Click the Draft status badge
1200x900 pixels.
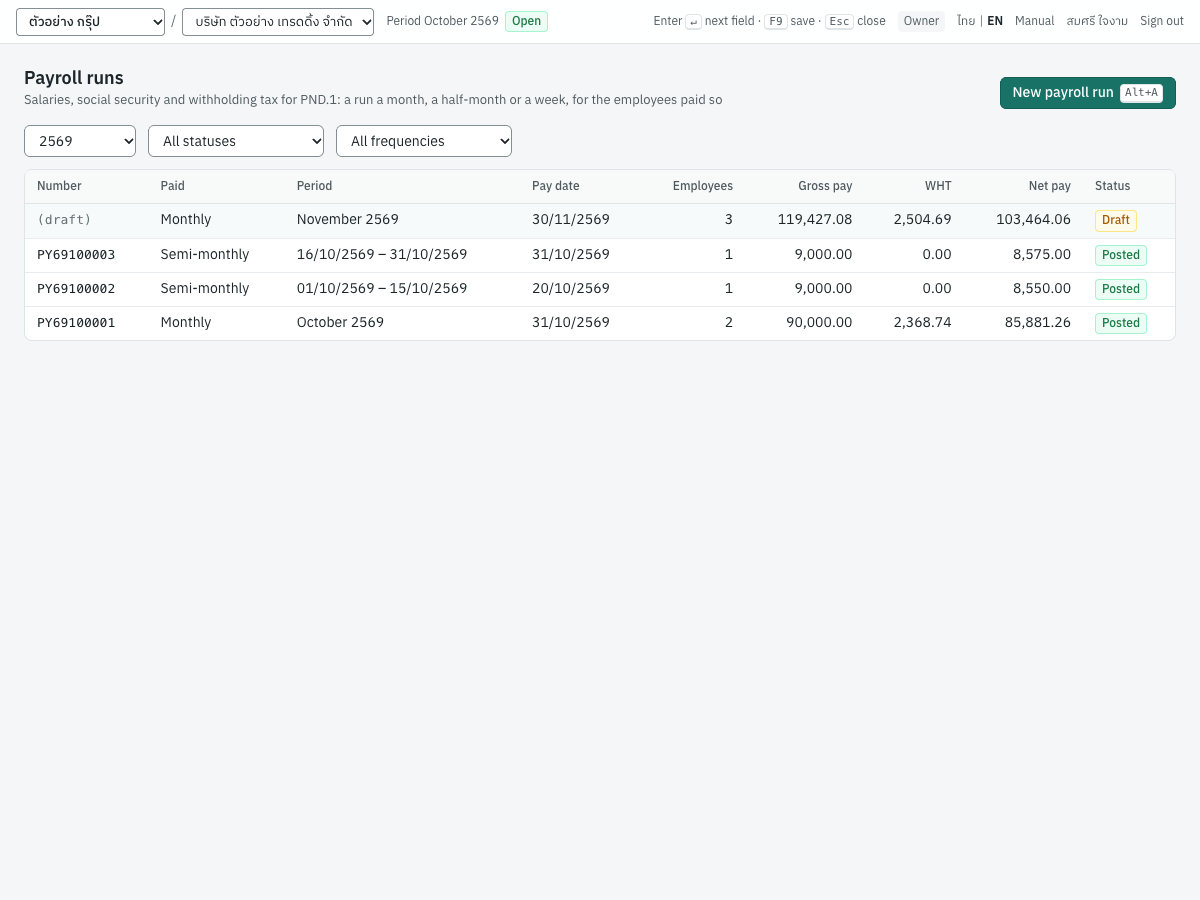(x=1116, y=220)
